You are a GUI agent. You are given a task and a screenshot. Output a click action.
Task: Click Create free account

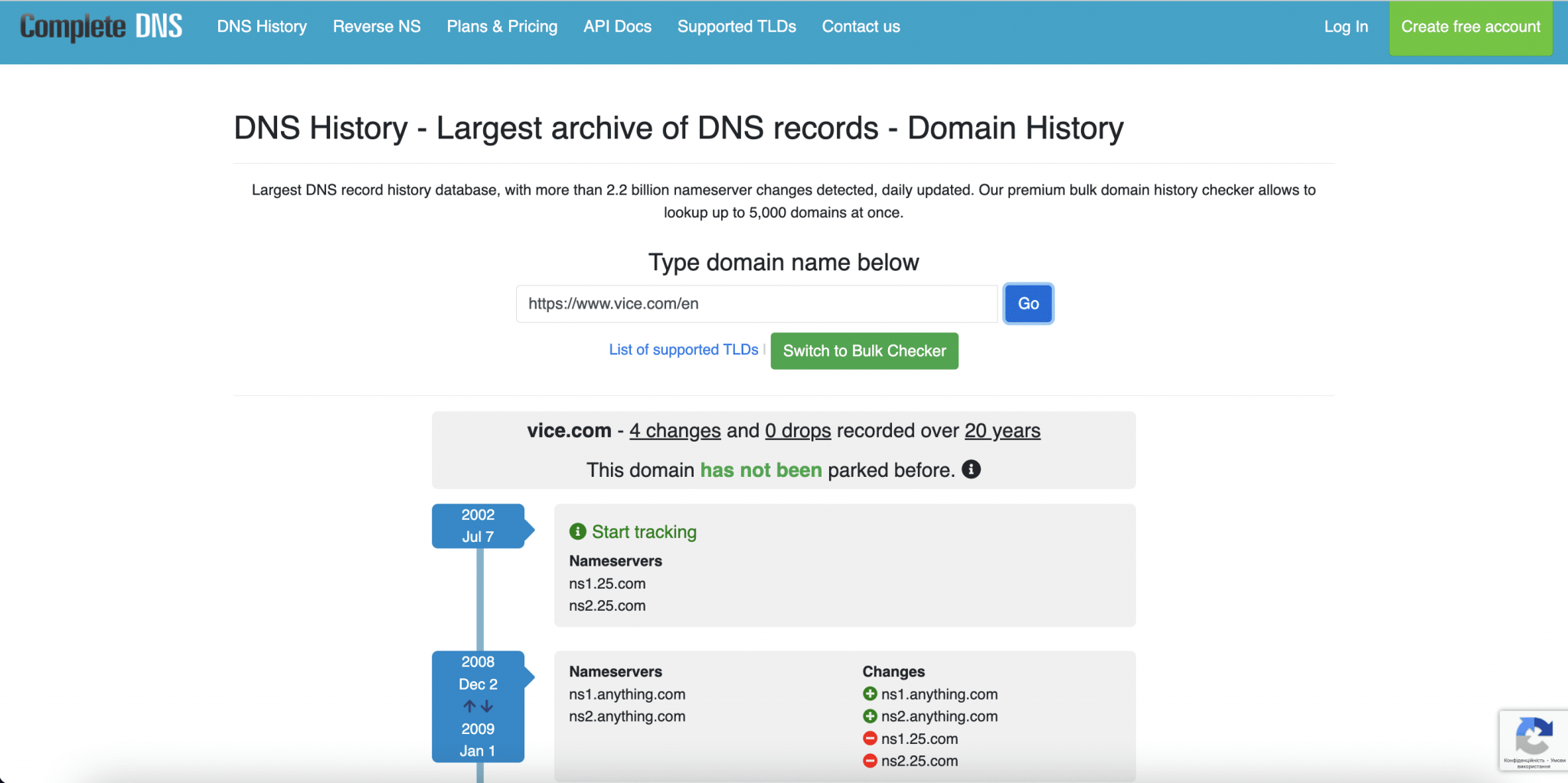[1470, 26]
